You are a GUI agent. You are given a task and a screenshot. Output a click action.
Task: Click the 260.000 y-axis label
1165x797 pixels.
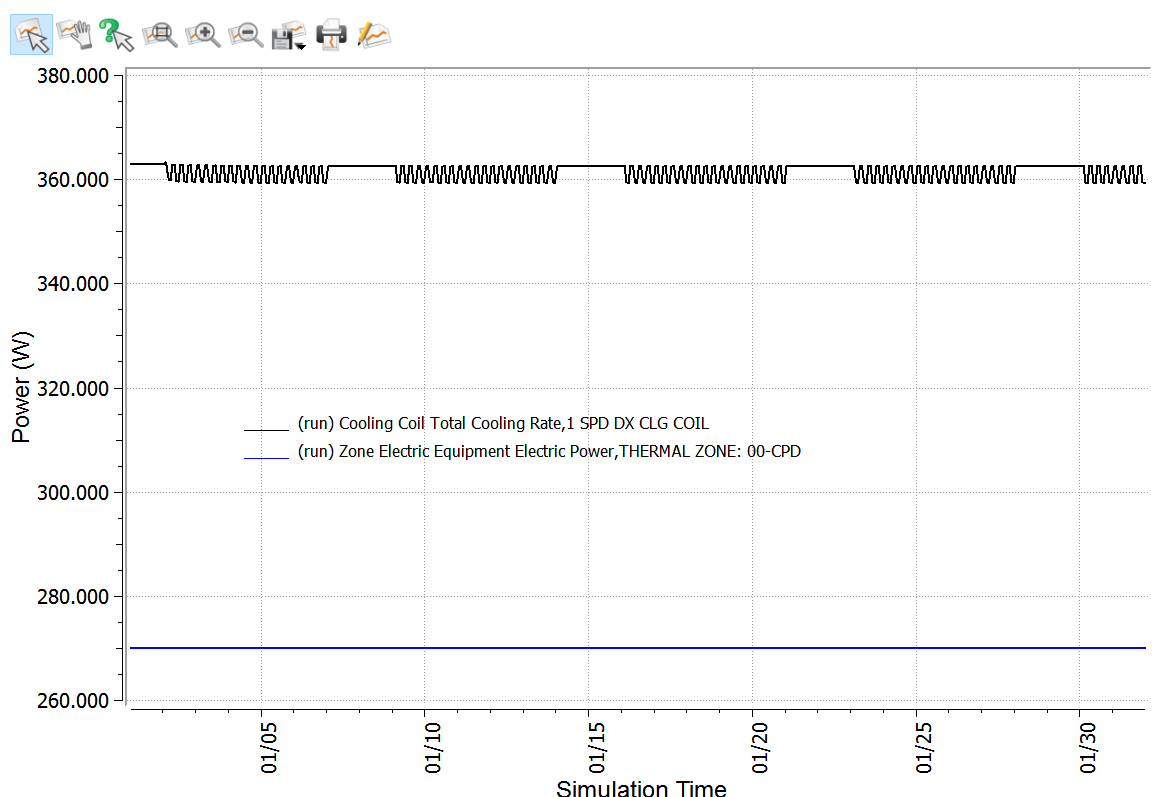pyautogui.click(x=73, y=700)
